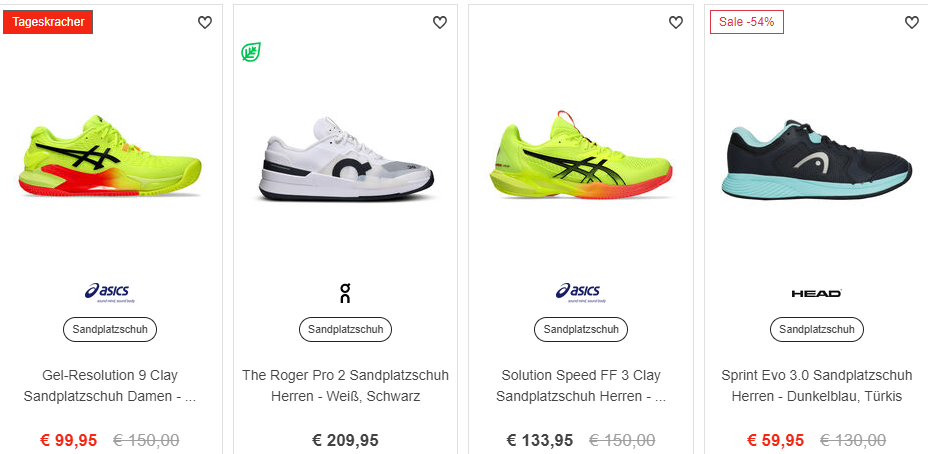928x454 pixels.
Task: Open The Roger Pro 2 Sandplatzschuh title link
Action: (x=345, y=386)
